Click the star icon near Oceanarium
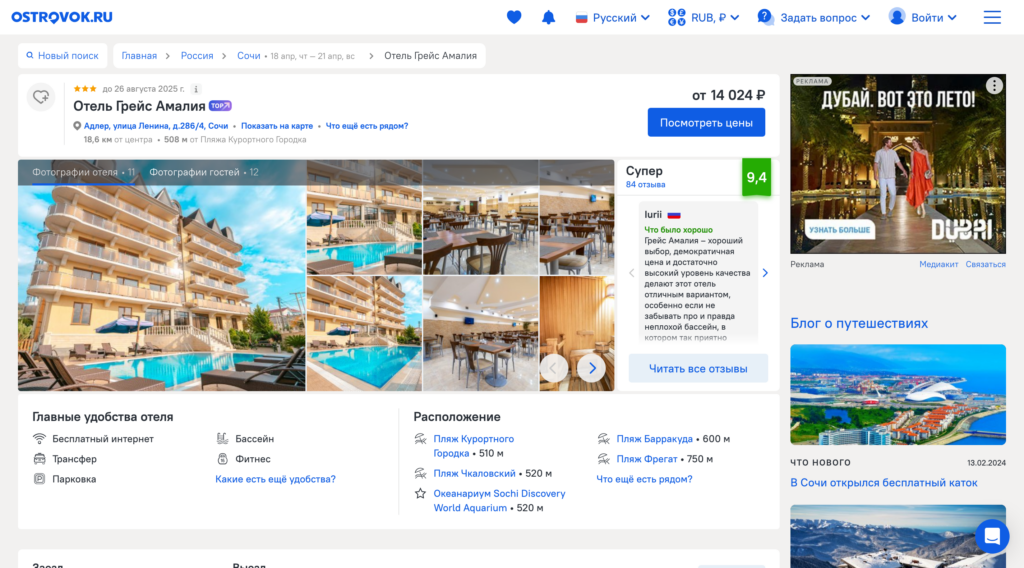This screenshot has width=1024, height=568. click(421, 494)
